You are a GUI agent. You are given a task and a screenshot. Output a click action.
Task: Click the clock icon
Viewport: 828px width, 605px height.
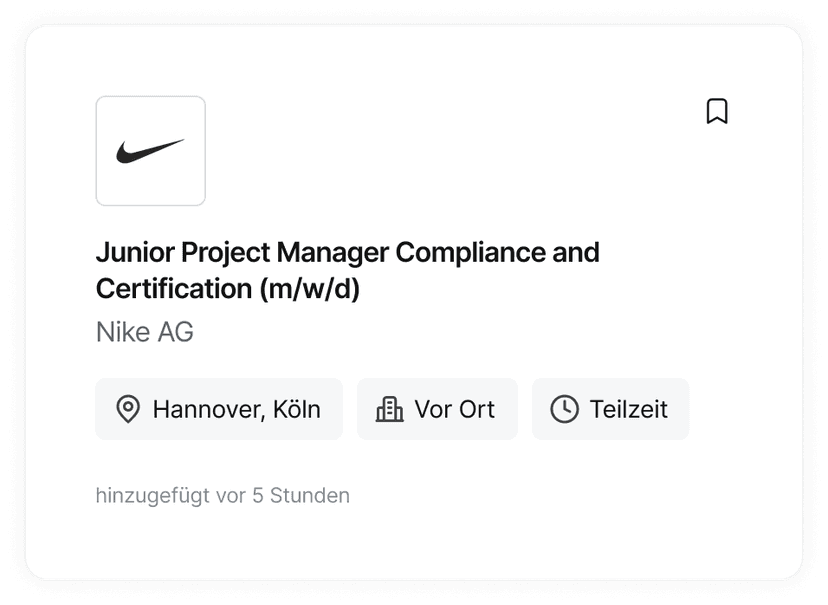coord(564,409)
